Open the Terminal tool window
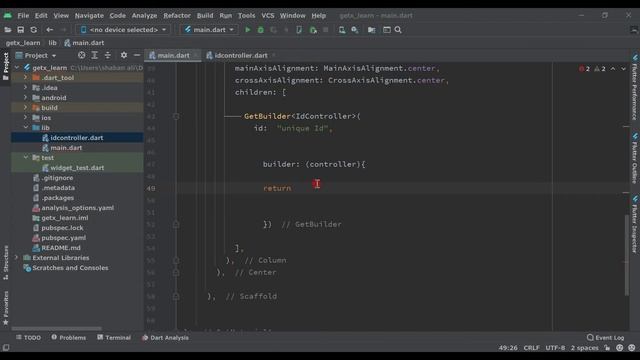The height and width of the screenshot is (360, 640). pyautogui.click(x=114, y=338)
